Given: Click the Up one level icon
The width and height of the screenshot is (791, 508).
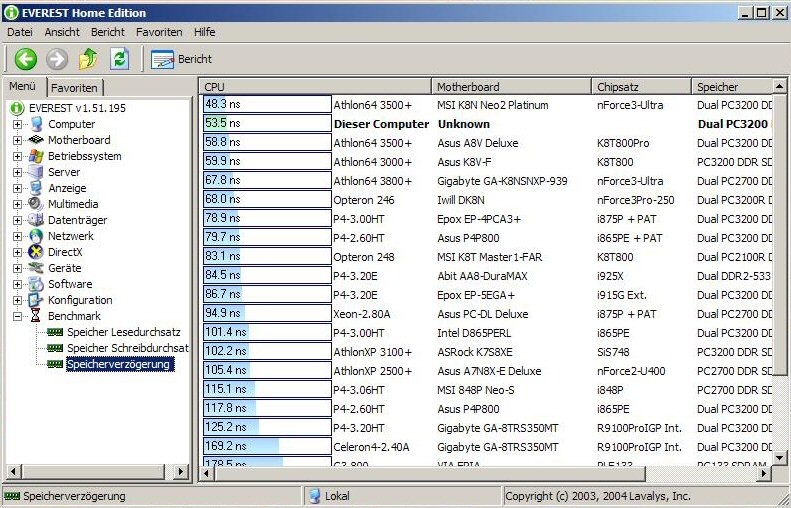Looking at the screenshot, I should [x=88, y=59].
